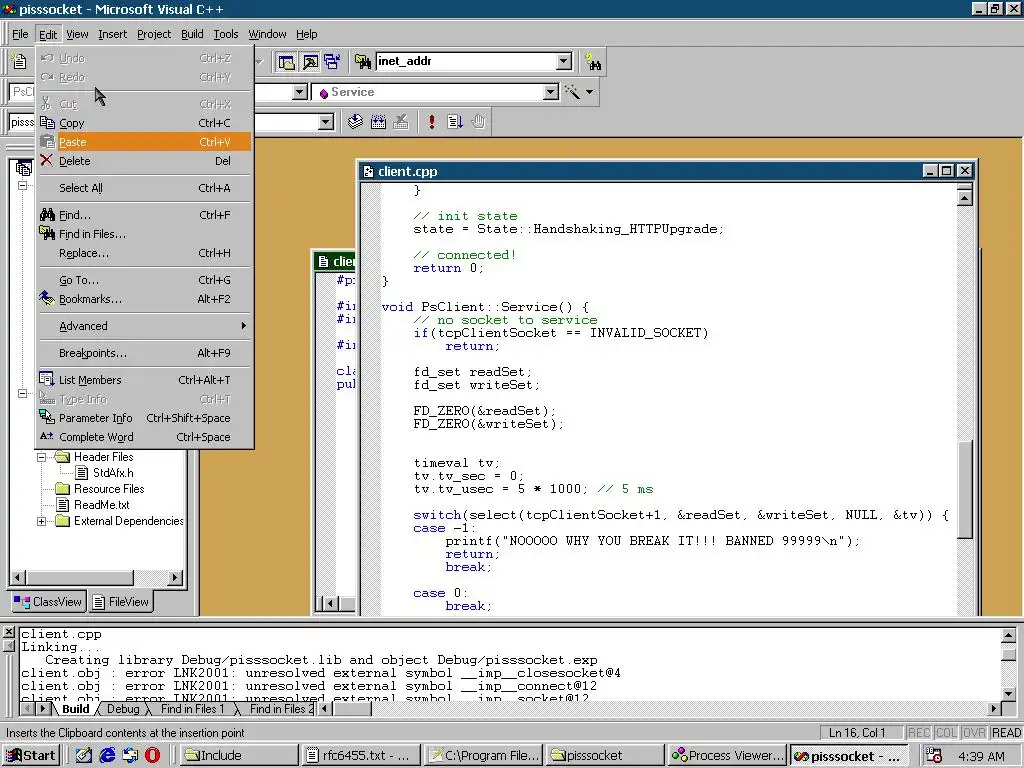Click the New Text File toolbar icon
Screen dimensions: 1024x768
[x=20, y=61]
